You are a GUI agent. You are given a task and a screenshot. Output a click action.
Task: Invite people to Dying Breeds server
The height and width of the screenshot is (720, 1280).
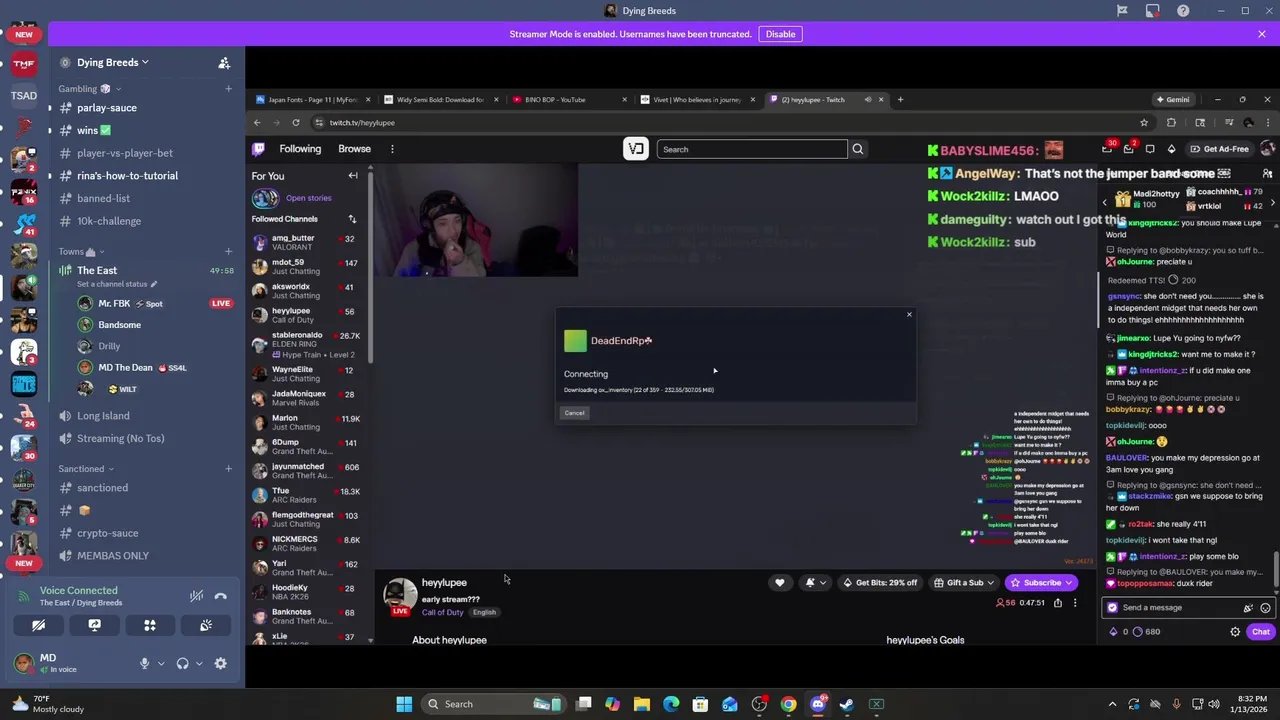224,62
